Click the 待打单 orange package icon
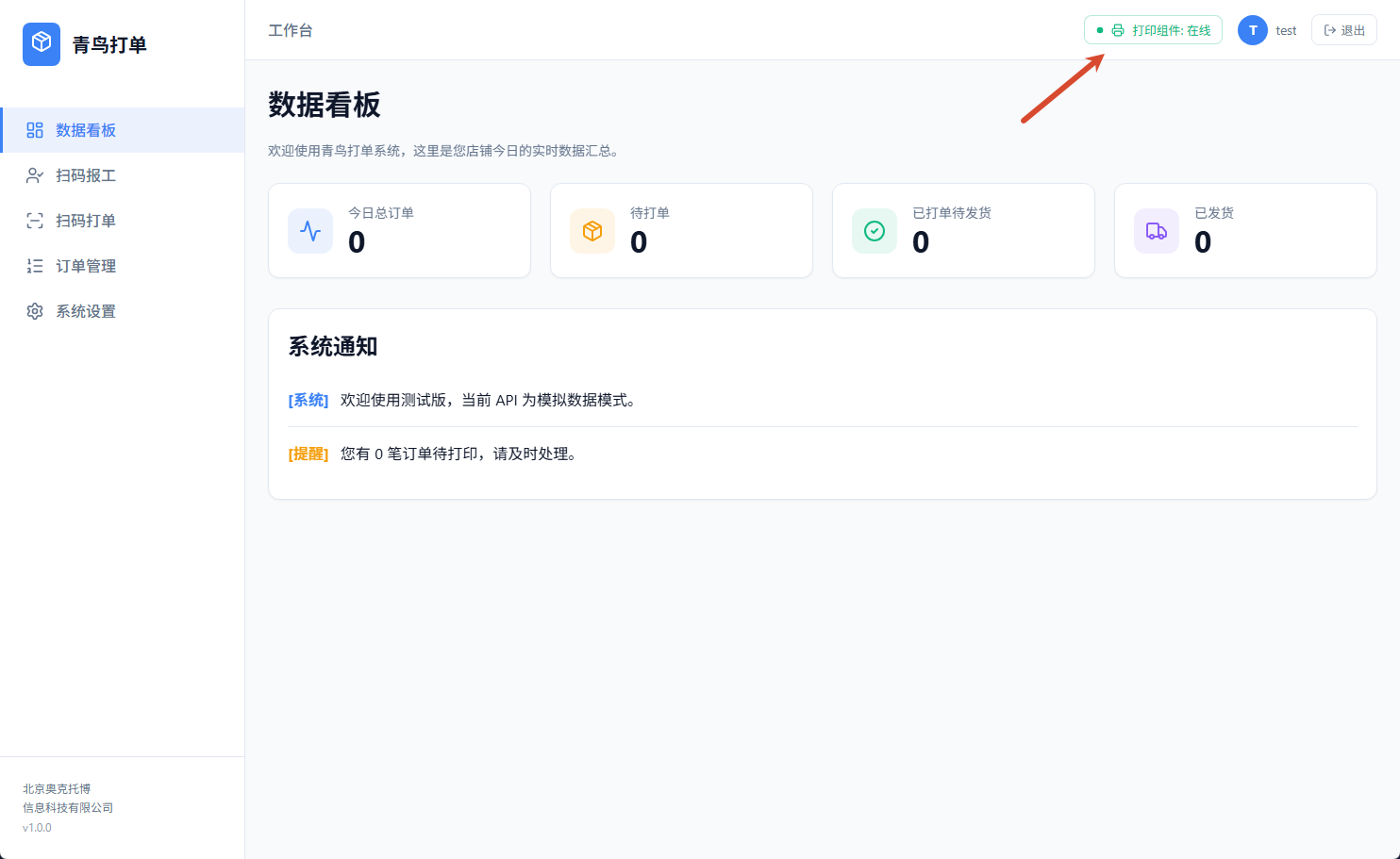This screenshot has height=859, width=1400. 592,231
